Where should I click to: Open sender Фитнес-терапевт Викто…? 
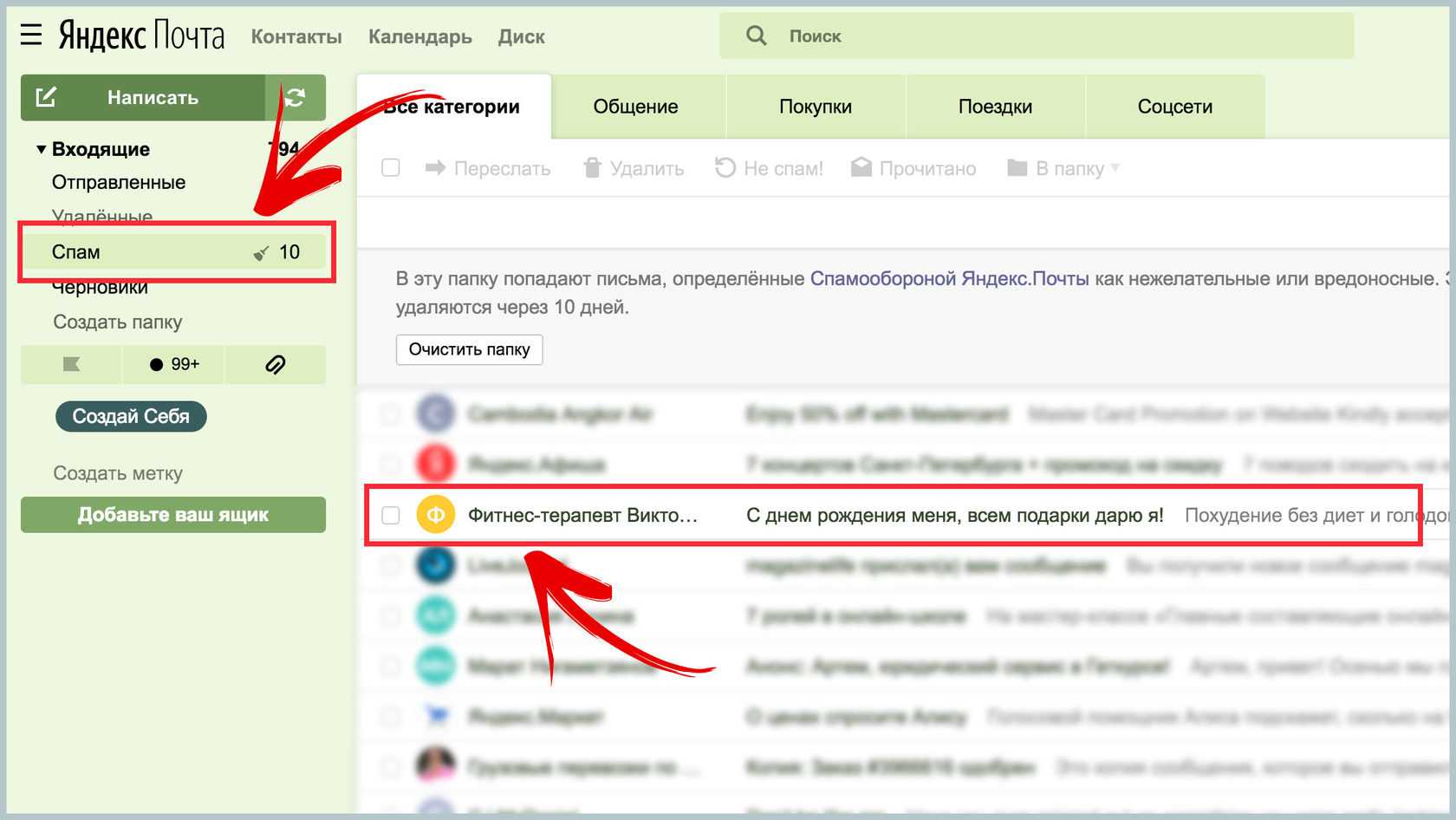(582, 515)
